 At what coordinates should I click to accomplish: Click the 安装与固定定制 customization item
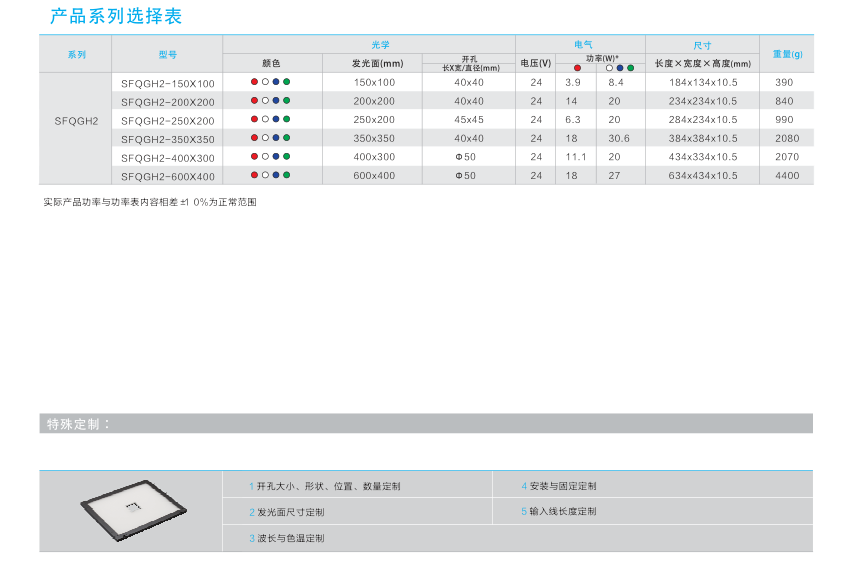click(562, 486)
